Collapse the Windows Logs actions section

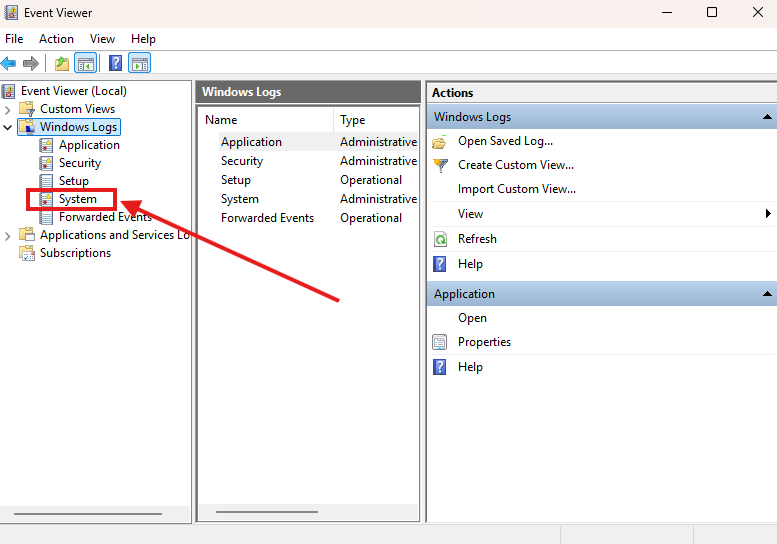point(767,117)
